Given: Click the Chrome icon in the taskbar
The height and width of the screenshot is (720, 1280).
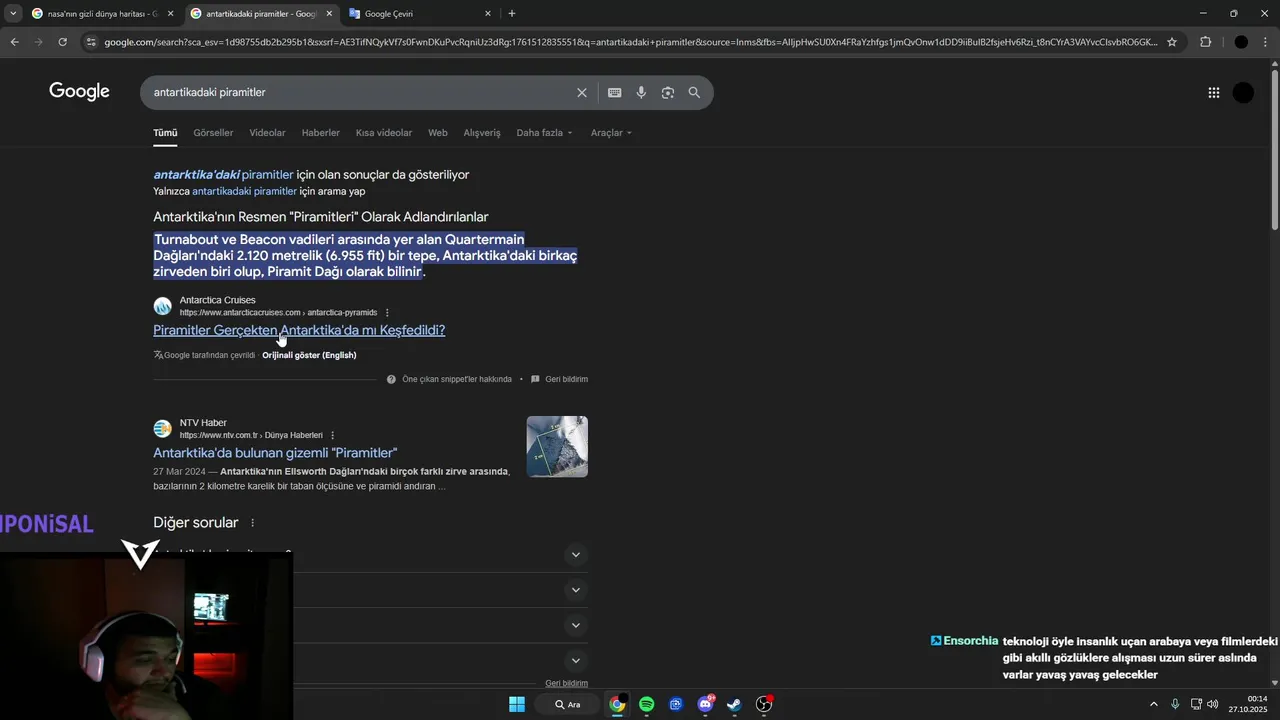Looking at the screenshot, I should pyautogui.click(x=617, y=704).
